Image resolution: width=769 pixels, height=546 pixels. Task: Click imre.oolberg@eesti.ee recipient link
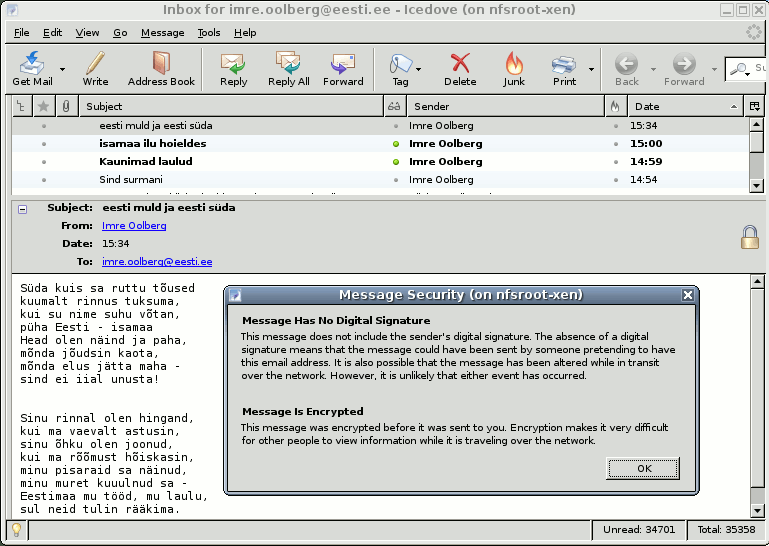pyautogui.click(x=157, y=261)
